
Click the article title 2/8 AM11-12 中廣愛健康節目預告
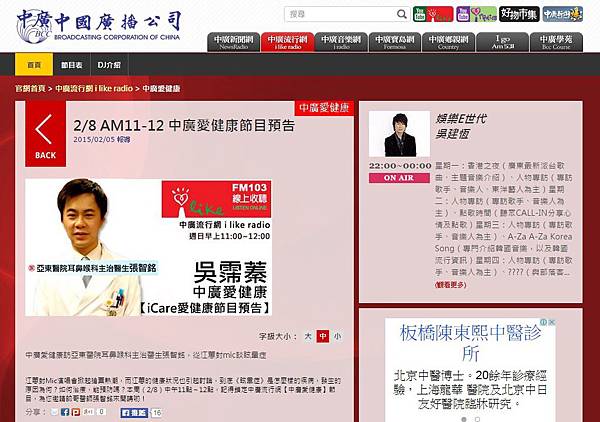184,125
